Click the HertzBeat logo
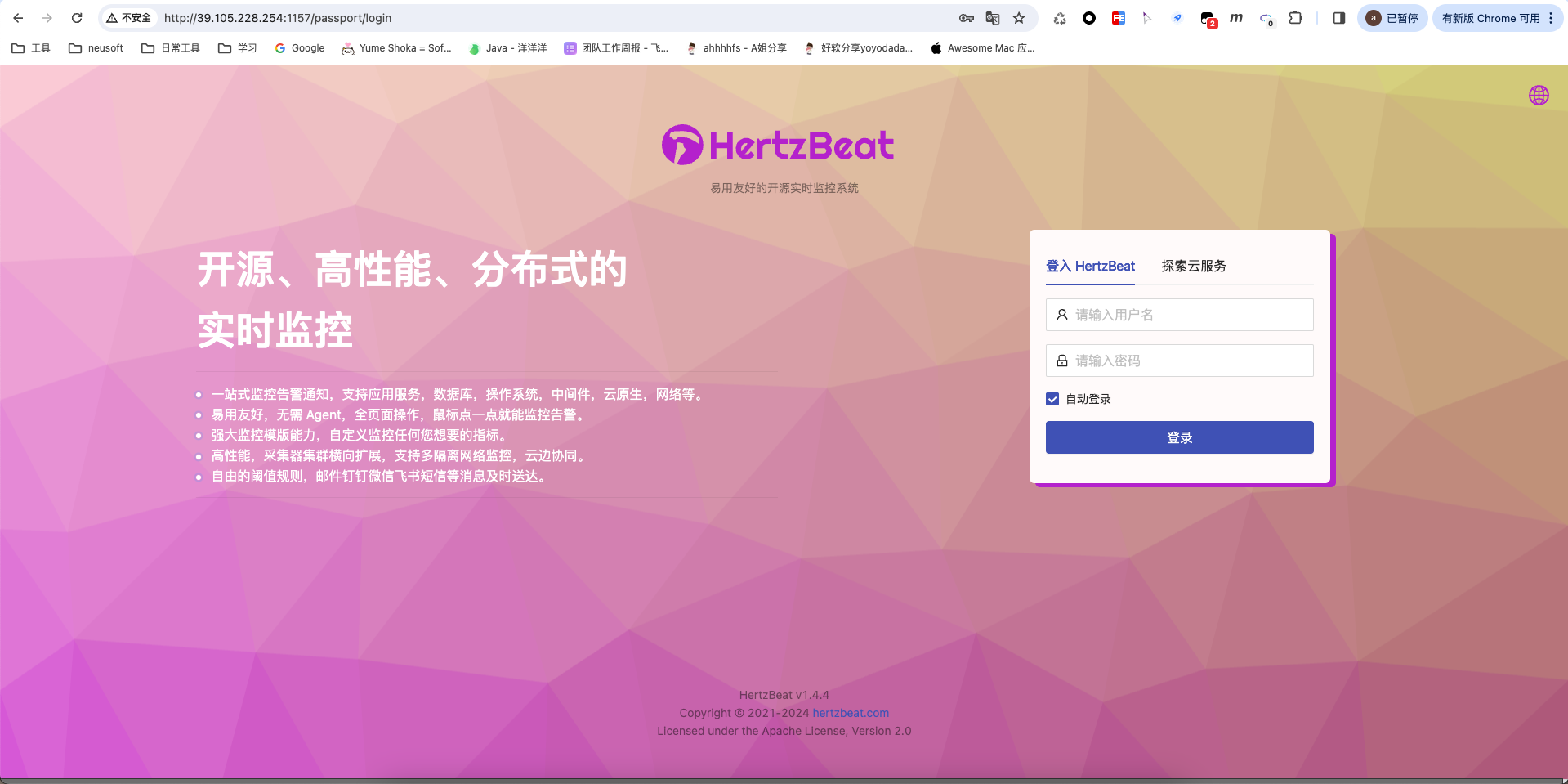 coord(778,146)
